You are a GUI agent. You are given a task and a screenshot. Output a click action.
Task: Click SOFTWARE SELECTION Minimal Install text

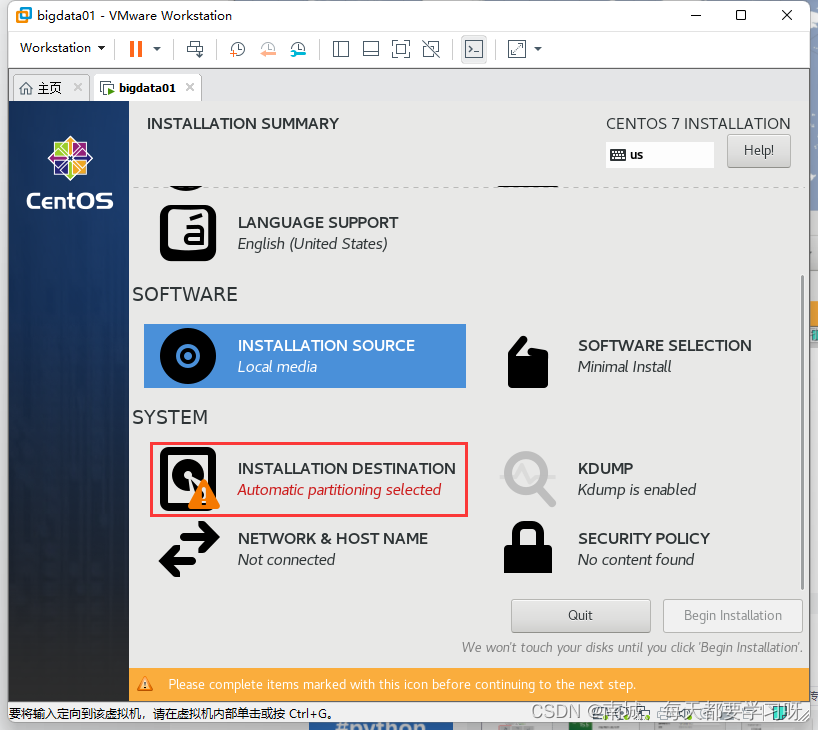pos(664,356)
